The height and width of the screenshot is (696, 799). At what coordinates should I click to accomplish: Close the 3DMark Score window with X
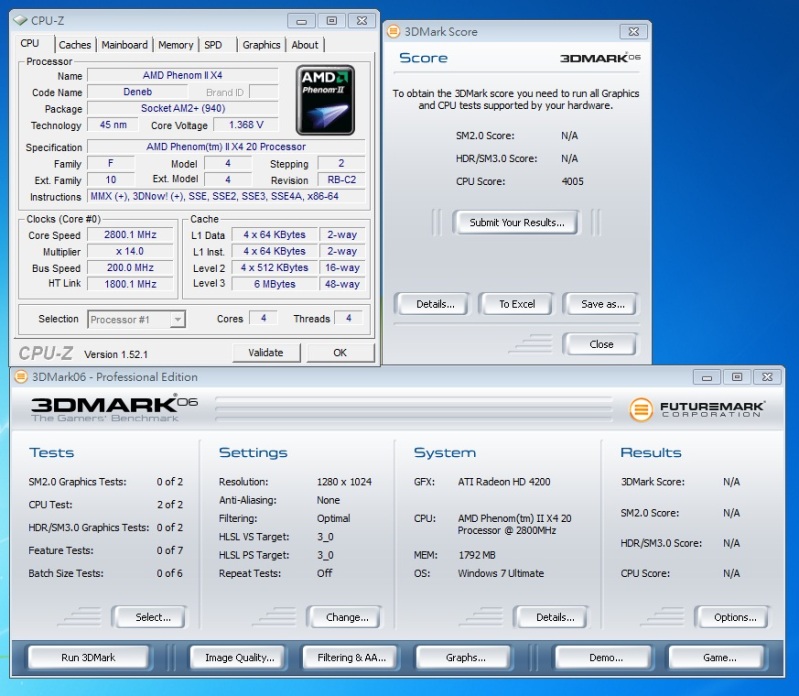[633, 32]
